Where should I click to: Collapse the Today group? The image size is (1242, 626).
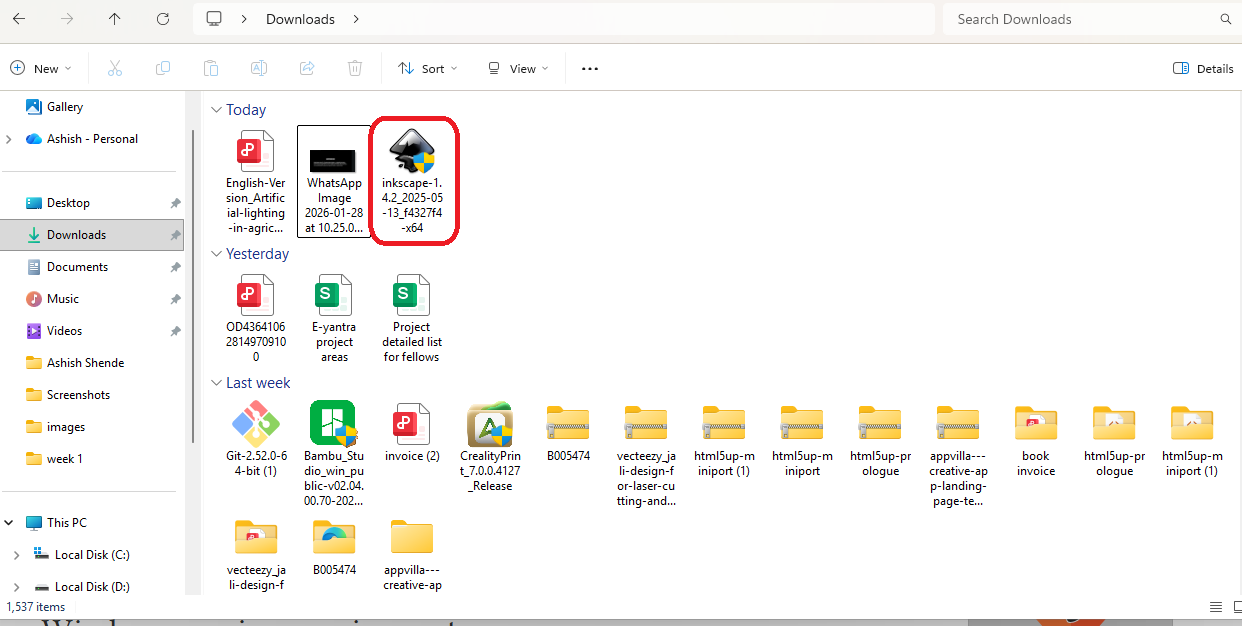216,110
